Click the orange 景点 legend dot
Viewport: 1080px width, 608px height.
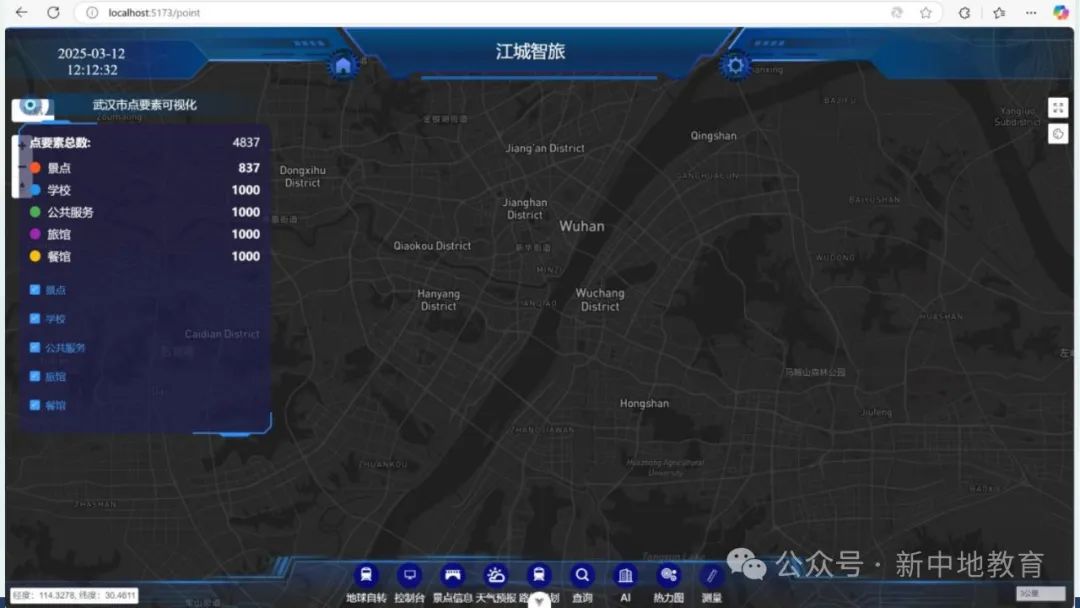point(35,167)
